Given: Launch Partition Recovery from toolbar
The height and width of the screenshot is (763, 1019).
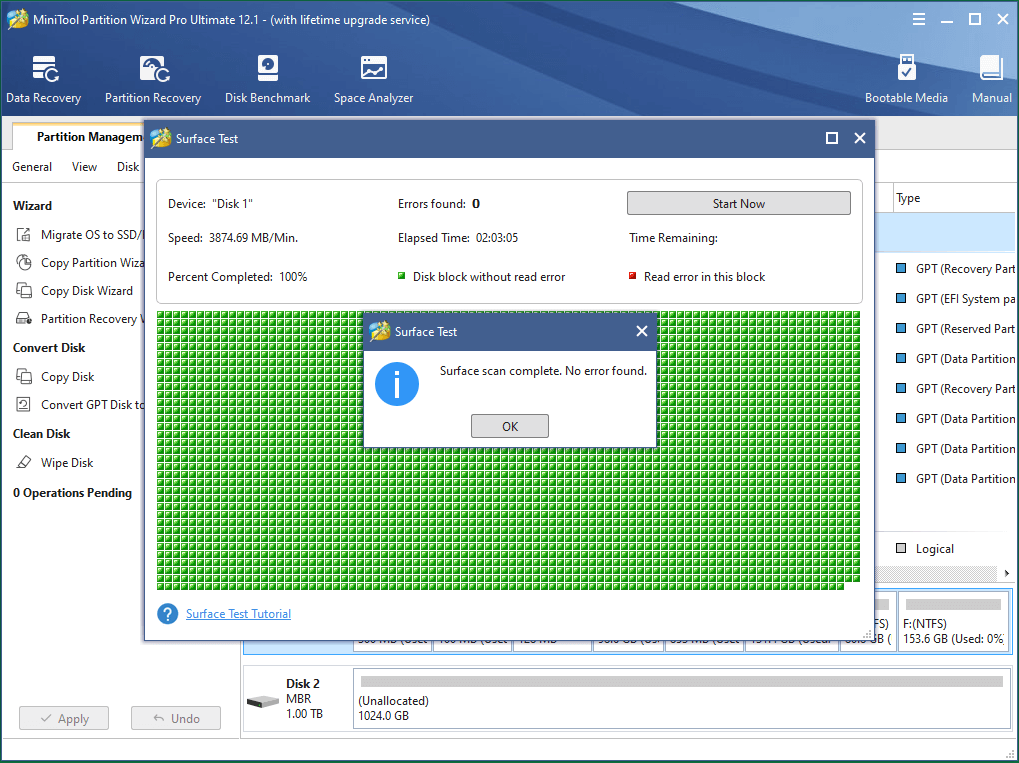Looking at the screenshot, I should pos(153,79).
